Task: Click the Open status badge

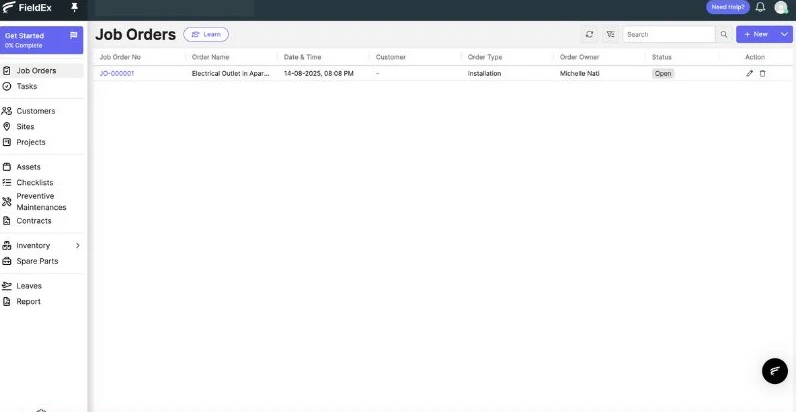Action: point(663,74)
